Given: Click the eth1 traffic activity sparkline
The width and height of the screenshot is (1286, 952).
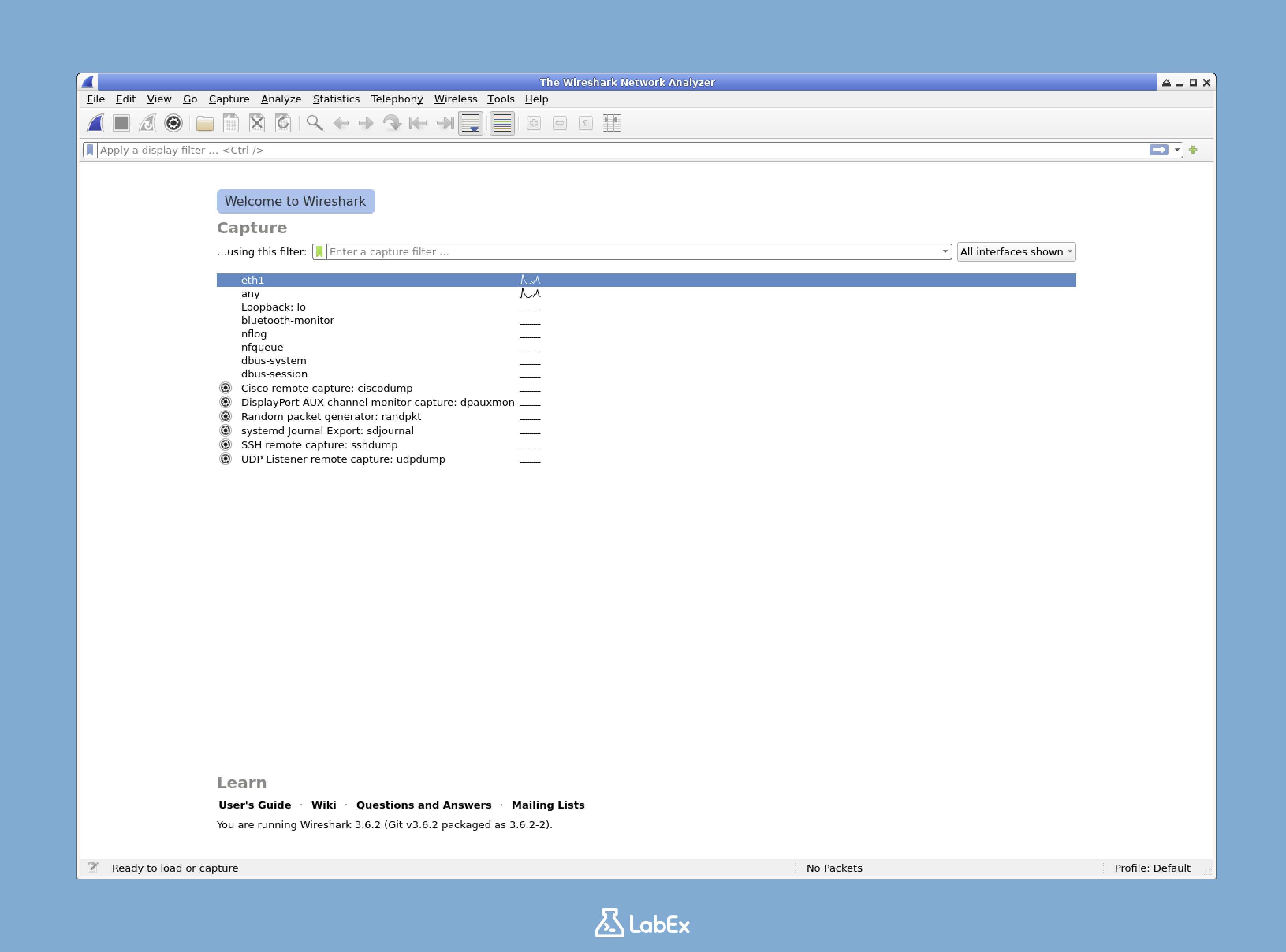Looking at the screenshot, I should 529,280.
